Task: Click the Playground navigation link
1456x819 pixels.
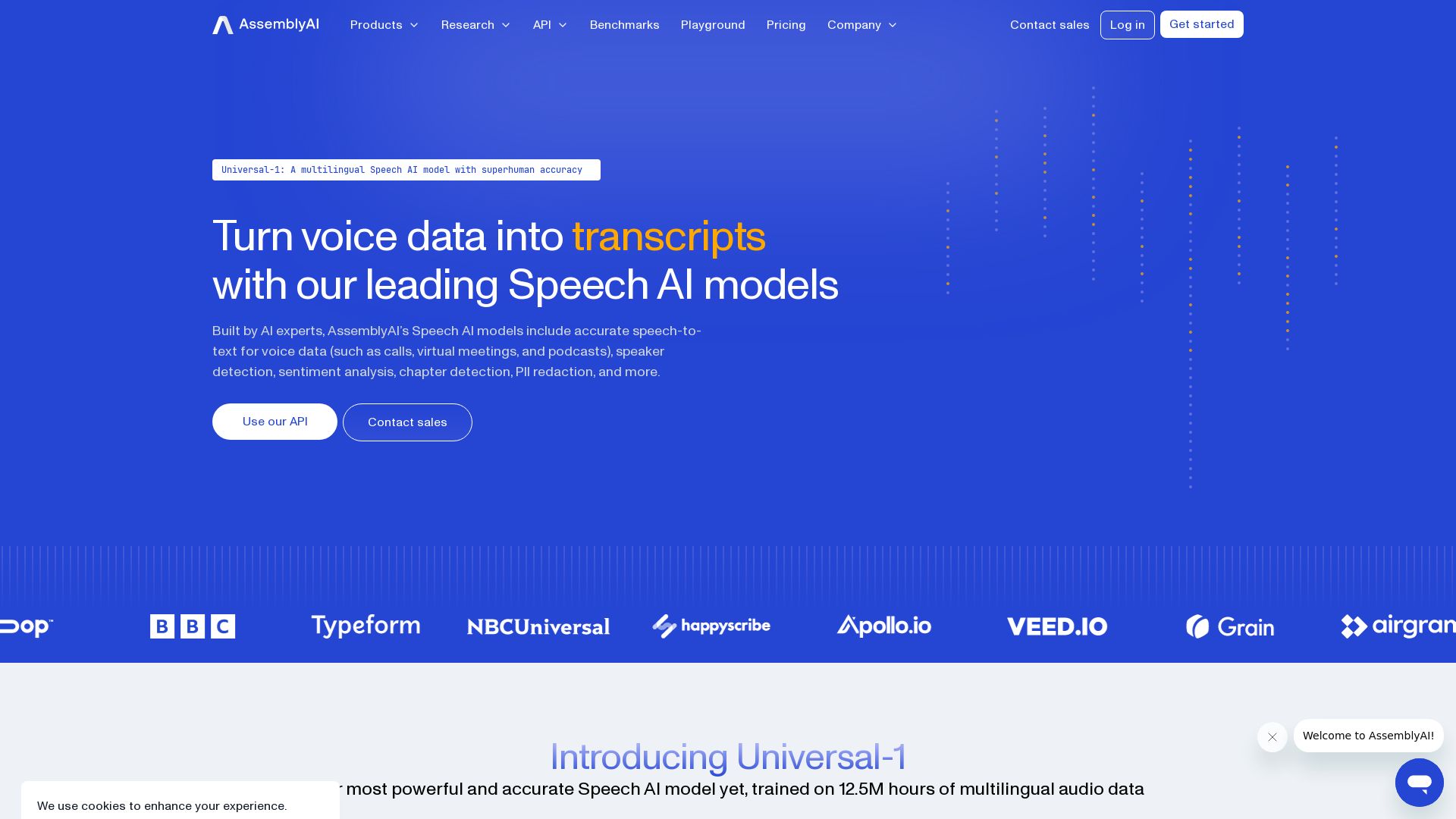Action: tap(713, 25)
